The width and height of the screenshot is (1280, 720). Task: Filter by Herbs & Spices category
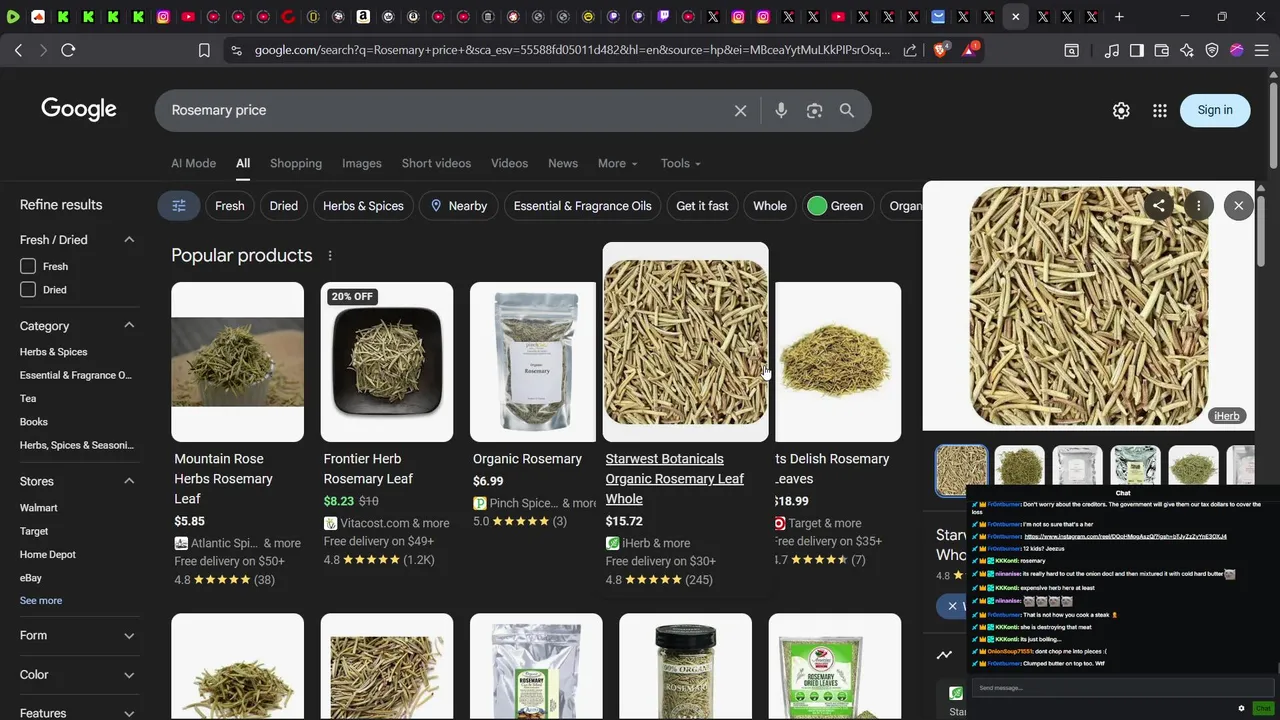click(54, 352)
